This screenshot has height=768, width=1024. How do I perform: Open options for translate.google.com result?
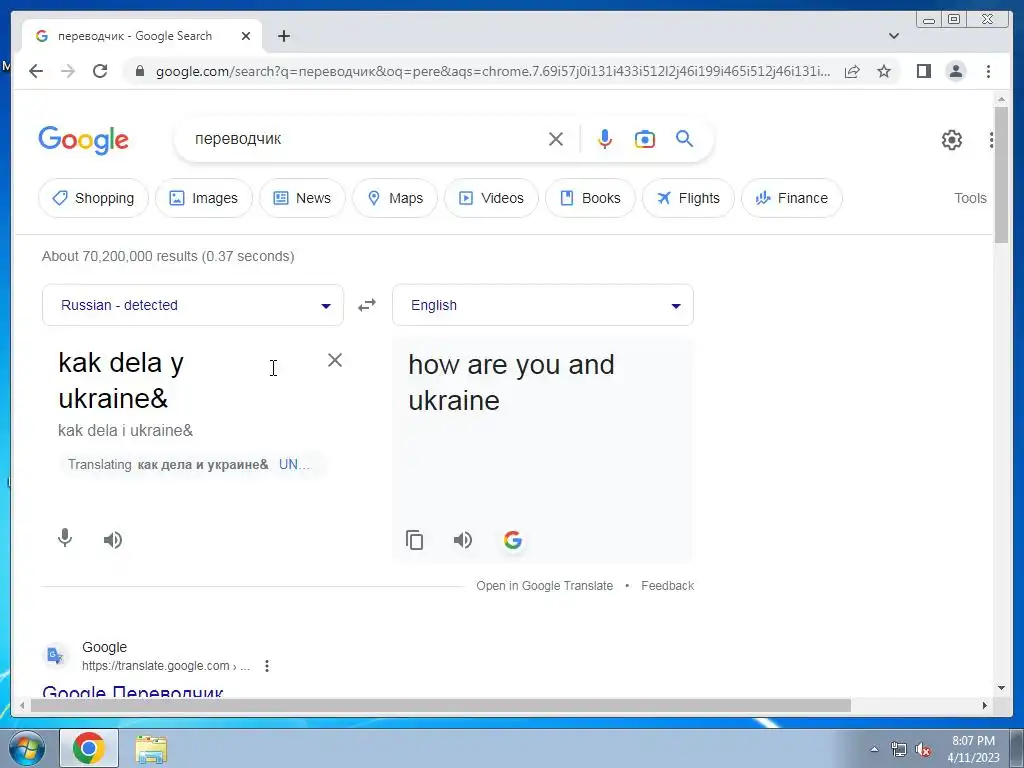pos(266,666)
